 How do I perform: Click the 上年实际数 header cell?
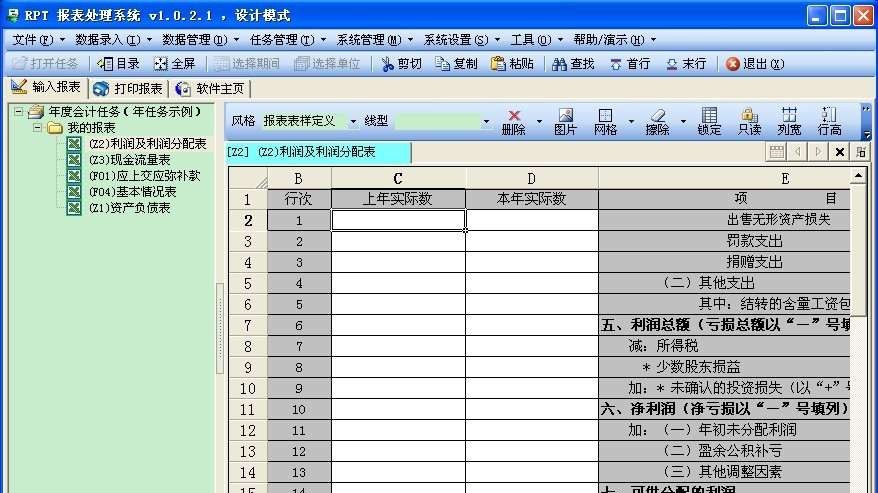point(398,199)
